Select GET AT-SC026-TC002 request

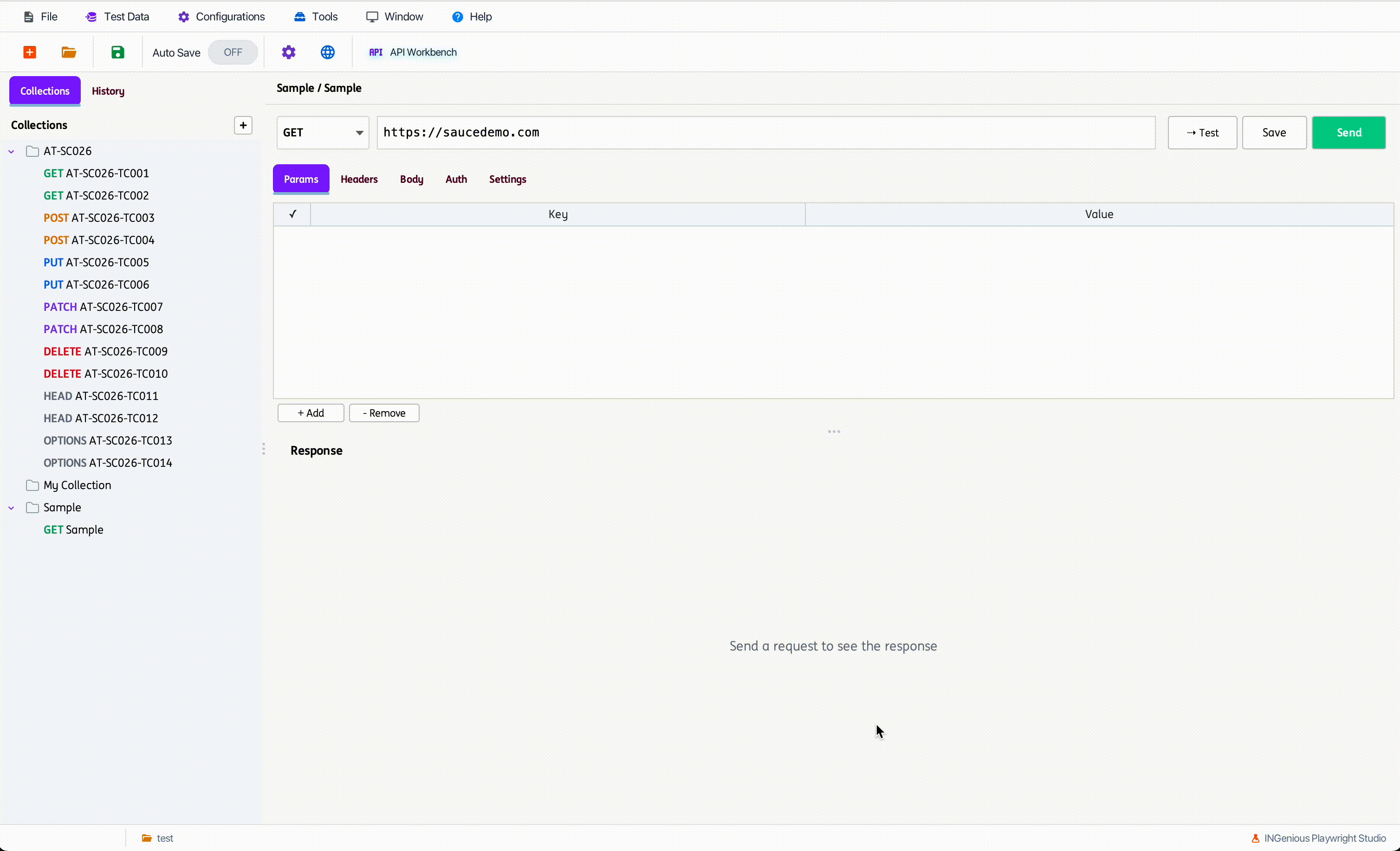[96, 195]
